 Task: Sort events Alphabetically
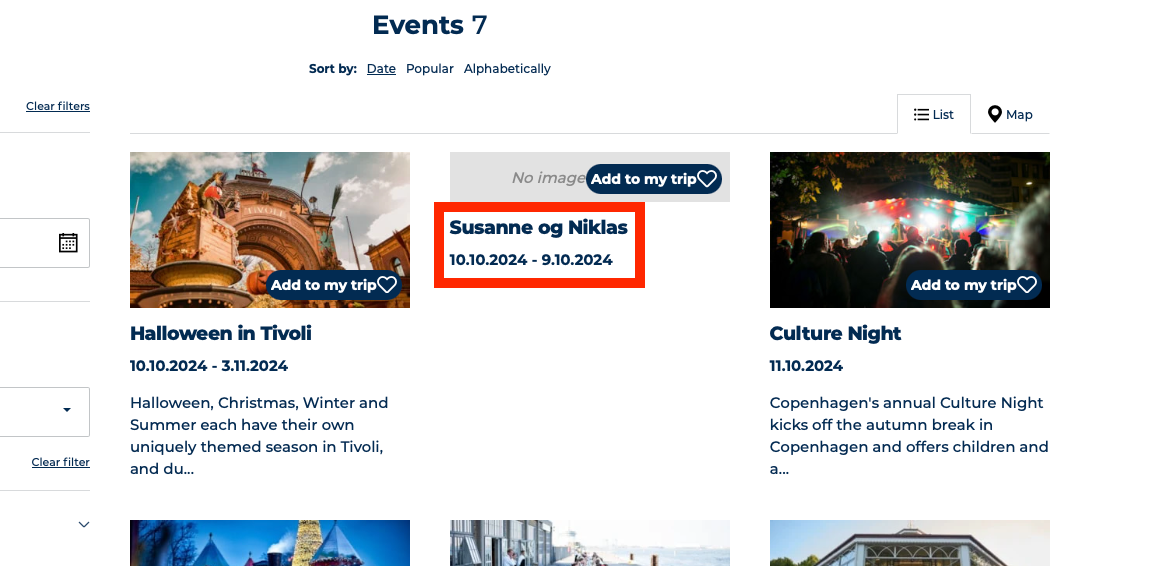507,69
